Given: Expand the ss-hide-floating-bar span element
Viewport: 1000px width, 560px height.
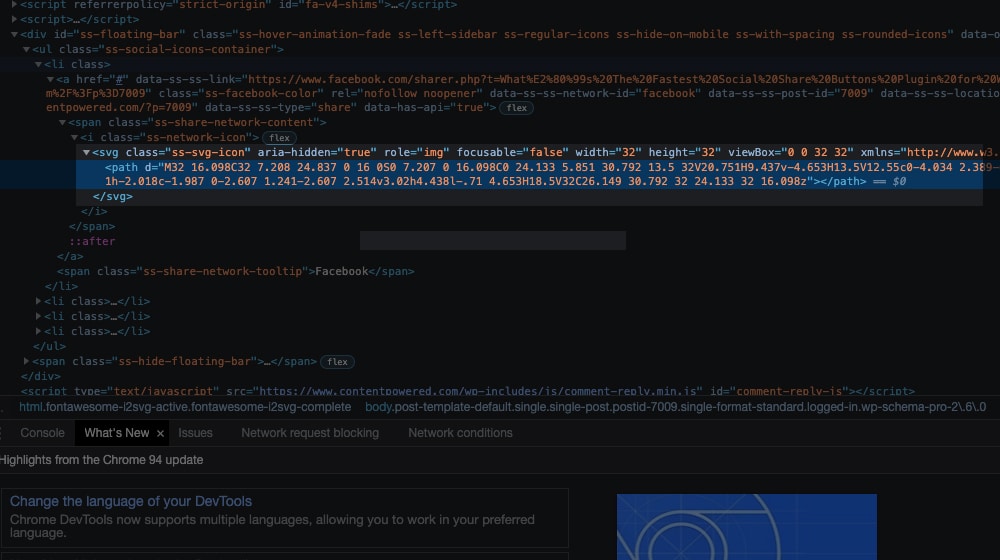Looking at the screenshot, I should 26,361.
